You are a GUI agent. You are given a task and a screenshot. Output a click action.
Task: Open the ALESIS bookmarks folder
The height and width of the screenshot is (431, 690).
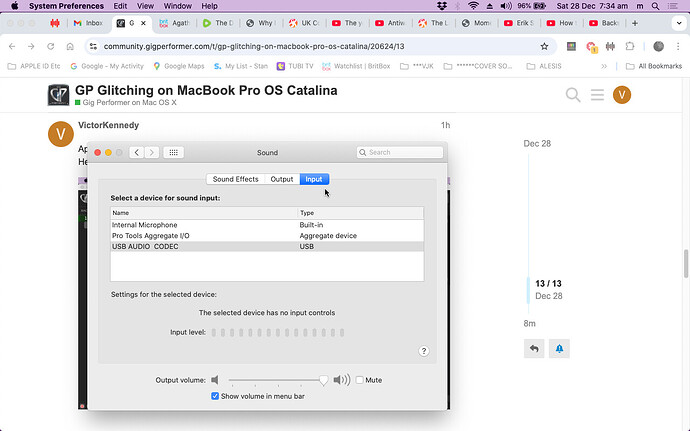coord(544,66)
